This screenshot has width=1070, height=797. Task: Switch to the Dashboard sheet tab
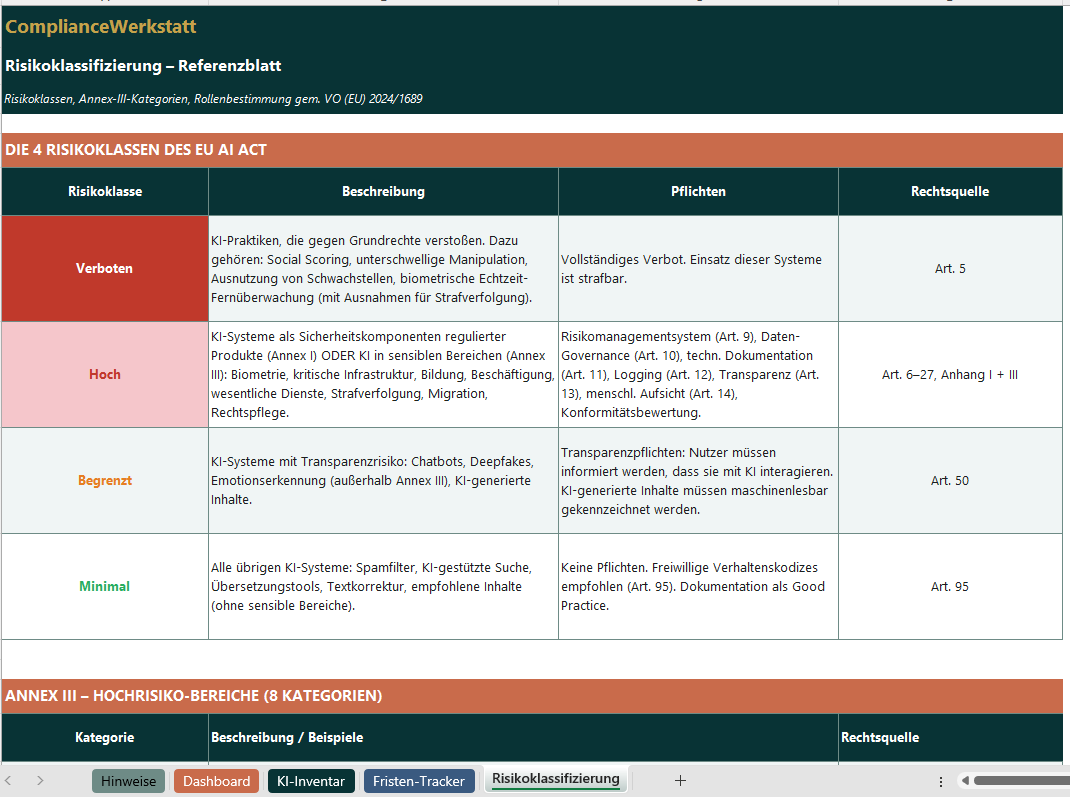coord(216,781)
